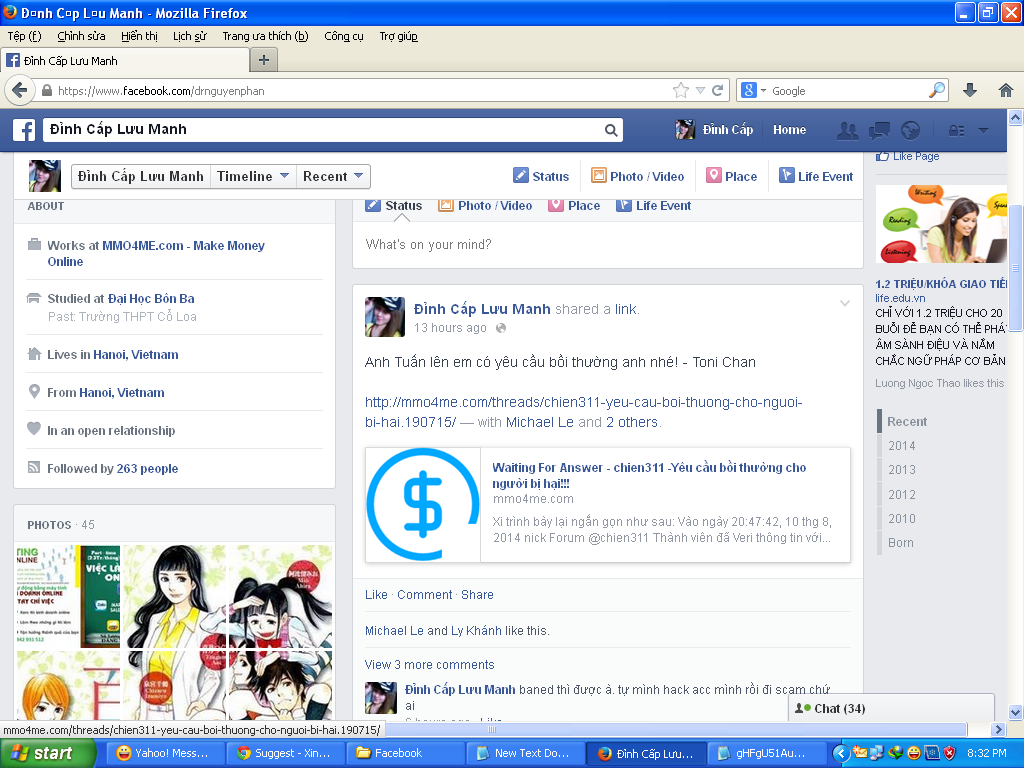Open the Firefox downloads arrow icon
This screenshot has height=768, width=1024.
point(970,90)
